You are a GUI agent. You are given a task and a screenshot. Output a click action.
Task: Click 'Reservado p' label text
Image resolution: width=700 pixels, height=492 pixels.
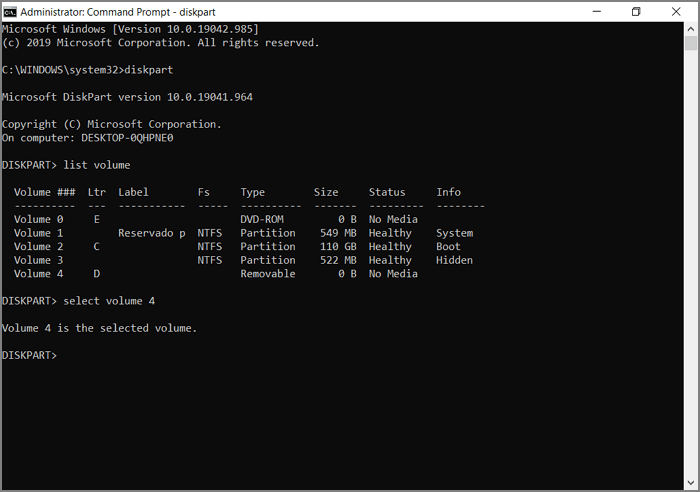pyautogui.click(x=152, y=233)
